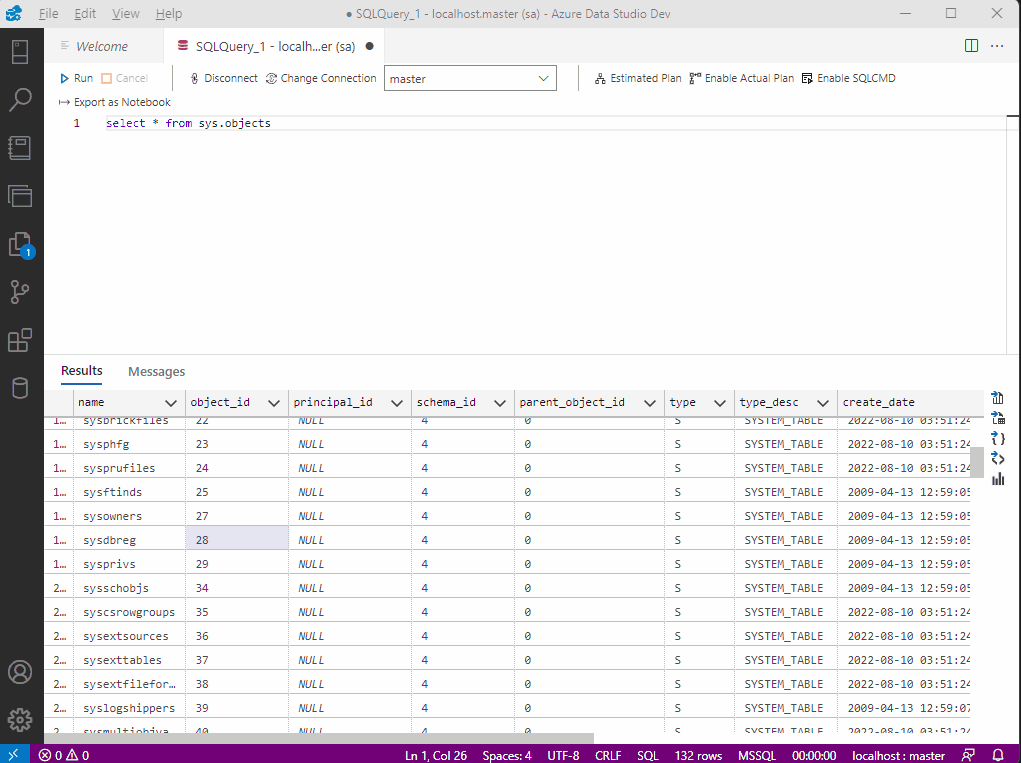Open the Connections view in the activity bar
The image size is (1021, 763).
pyautogui.click(x=21, y=51)
